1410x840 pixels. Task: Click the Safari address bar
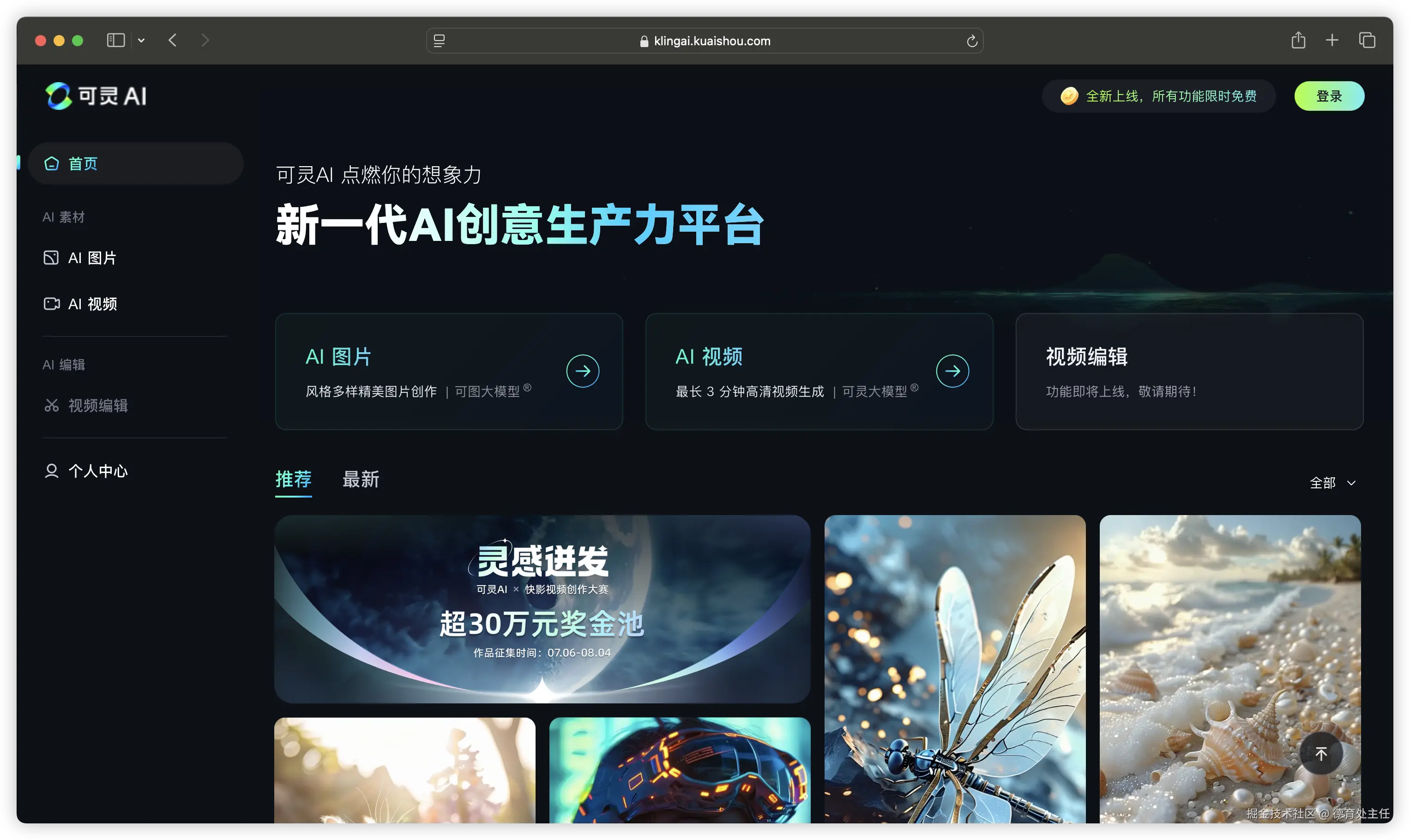click(x=704, y=41)
